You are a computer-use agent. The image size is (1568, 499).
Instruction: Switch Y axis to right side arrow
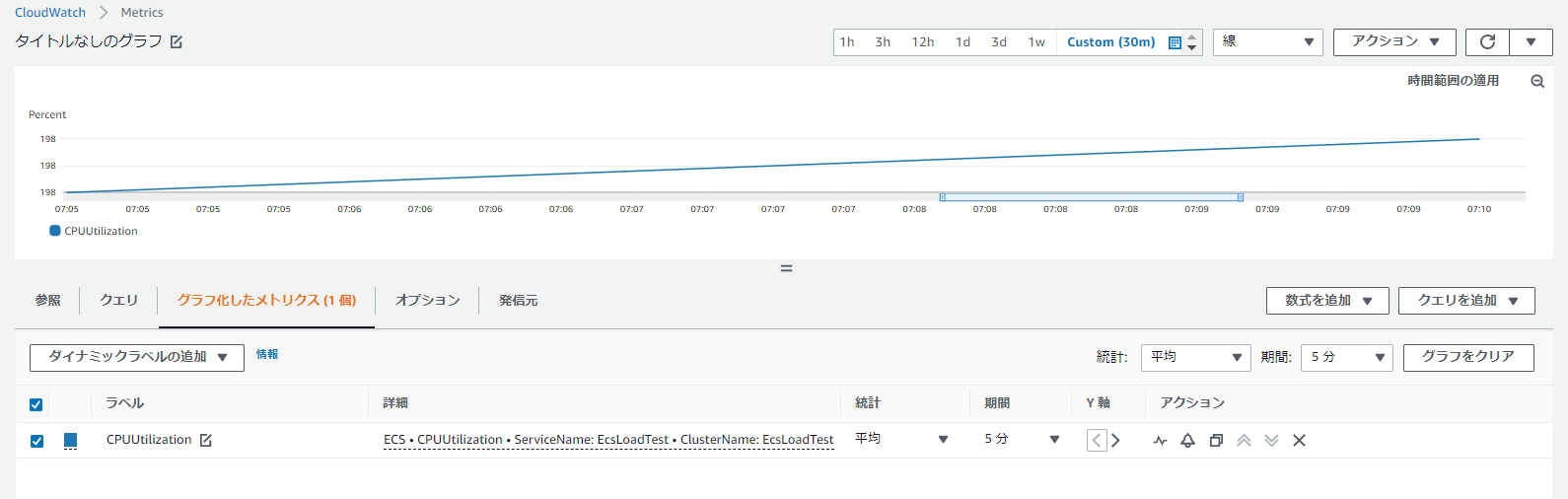coord(1115,441)
